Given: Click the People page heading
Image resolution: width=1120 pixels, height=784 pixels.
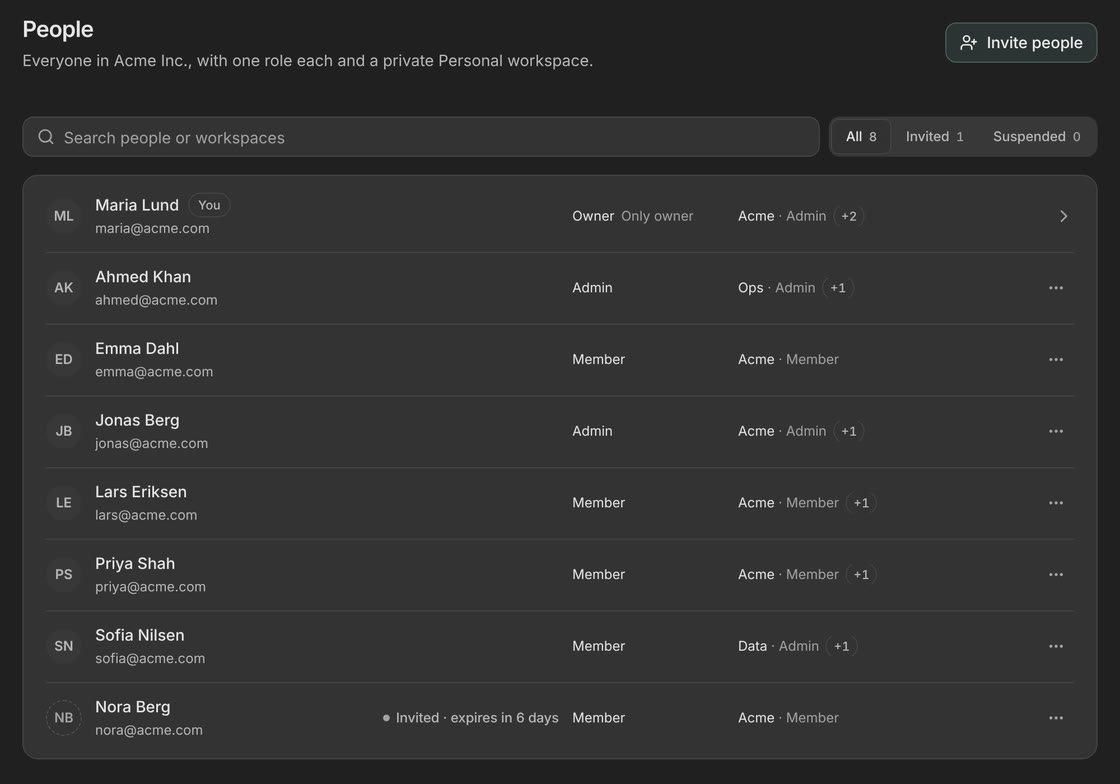Looking at the screenshot, I should click(58, 29).
